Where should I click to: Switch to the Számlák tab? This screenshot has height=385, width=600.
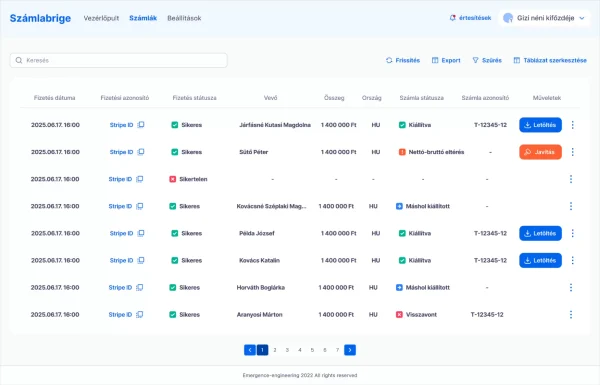click(143, 18)
